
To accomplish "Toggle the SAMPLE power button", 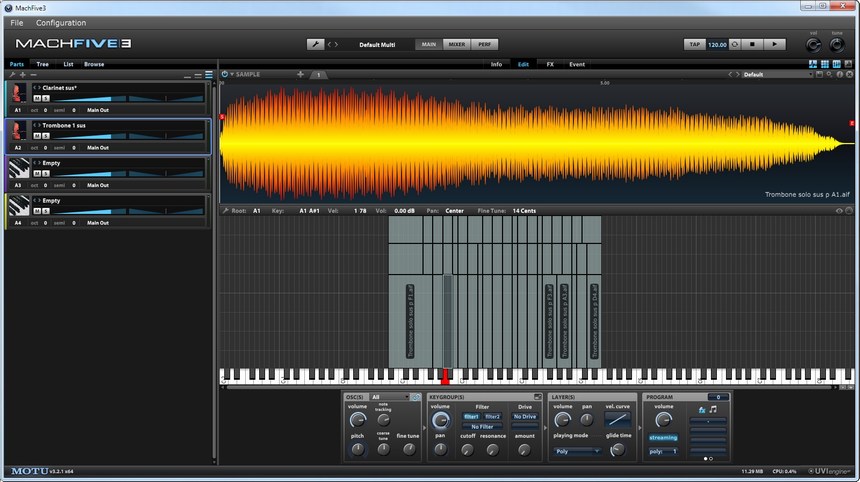I will coord(225,74).
